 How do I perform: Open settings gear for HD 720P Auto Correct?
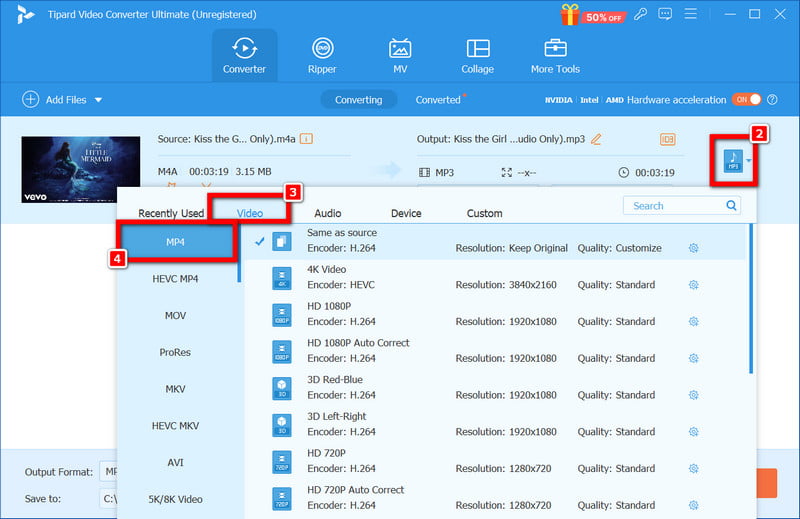coord(693,505)
